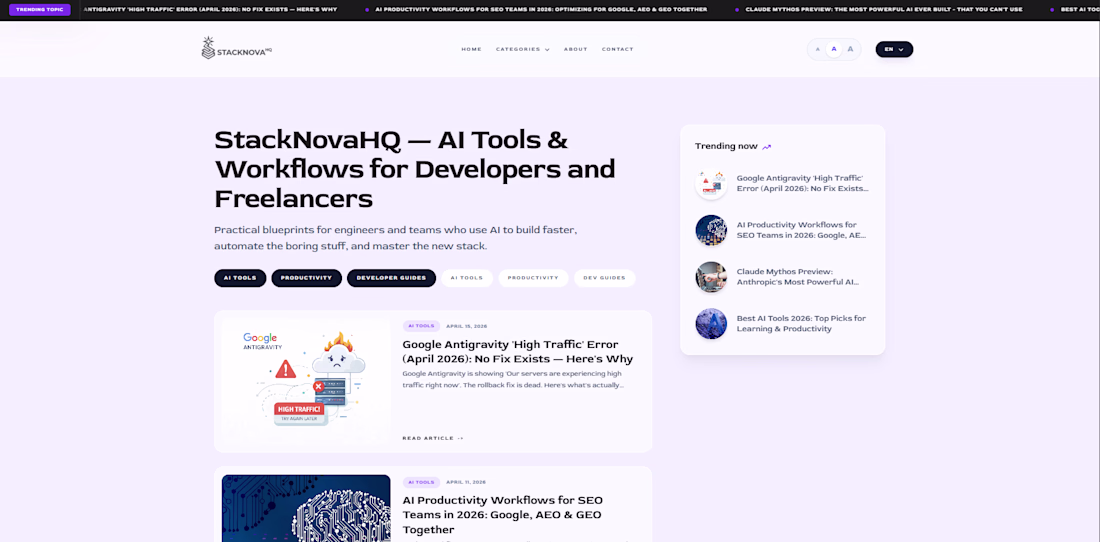The height and width of the screenshot is (542, 1100).
Task: Click the dark AI Tools pill
Action: (240, 278)
